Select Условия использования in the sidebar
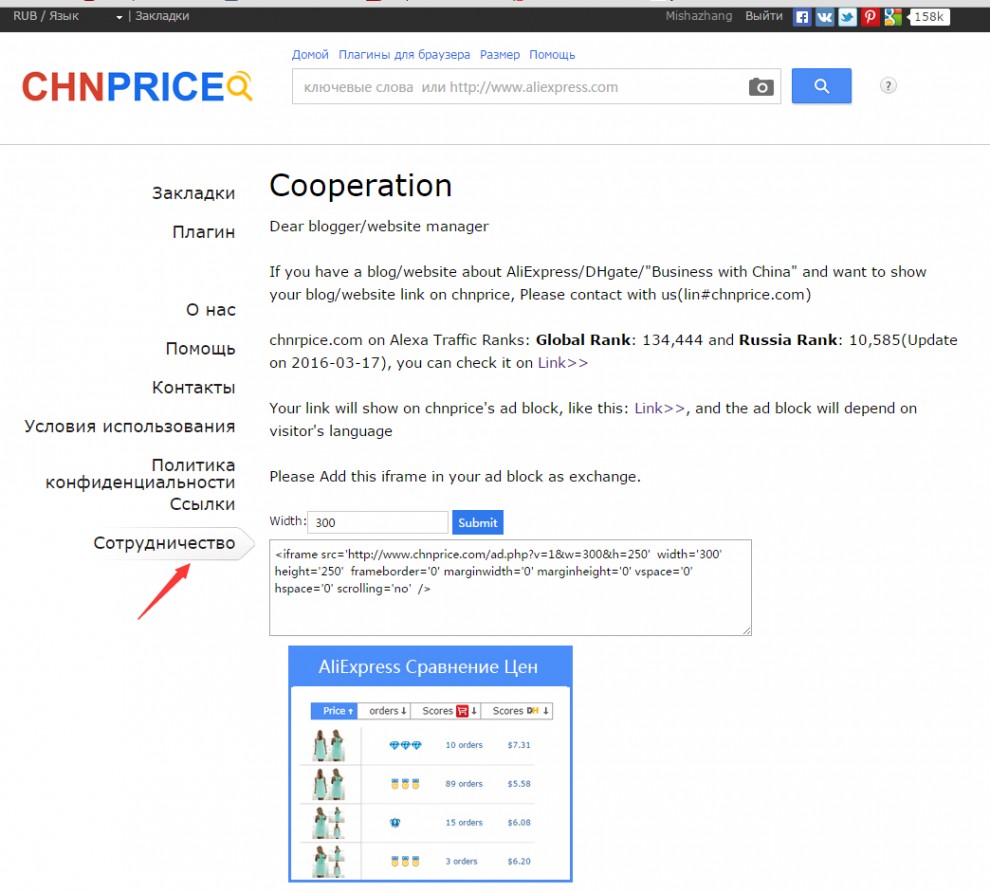 pos(129,427)
